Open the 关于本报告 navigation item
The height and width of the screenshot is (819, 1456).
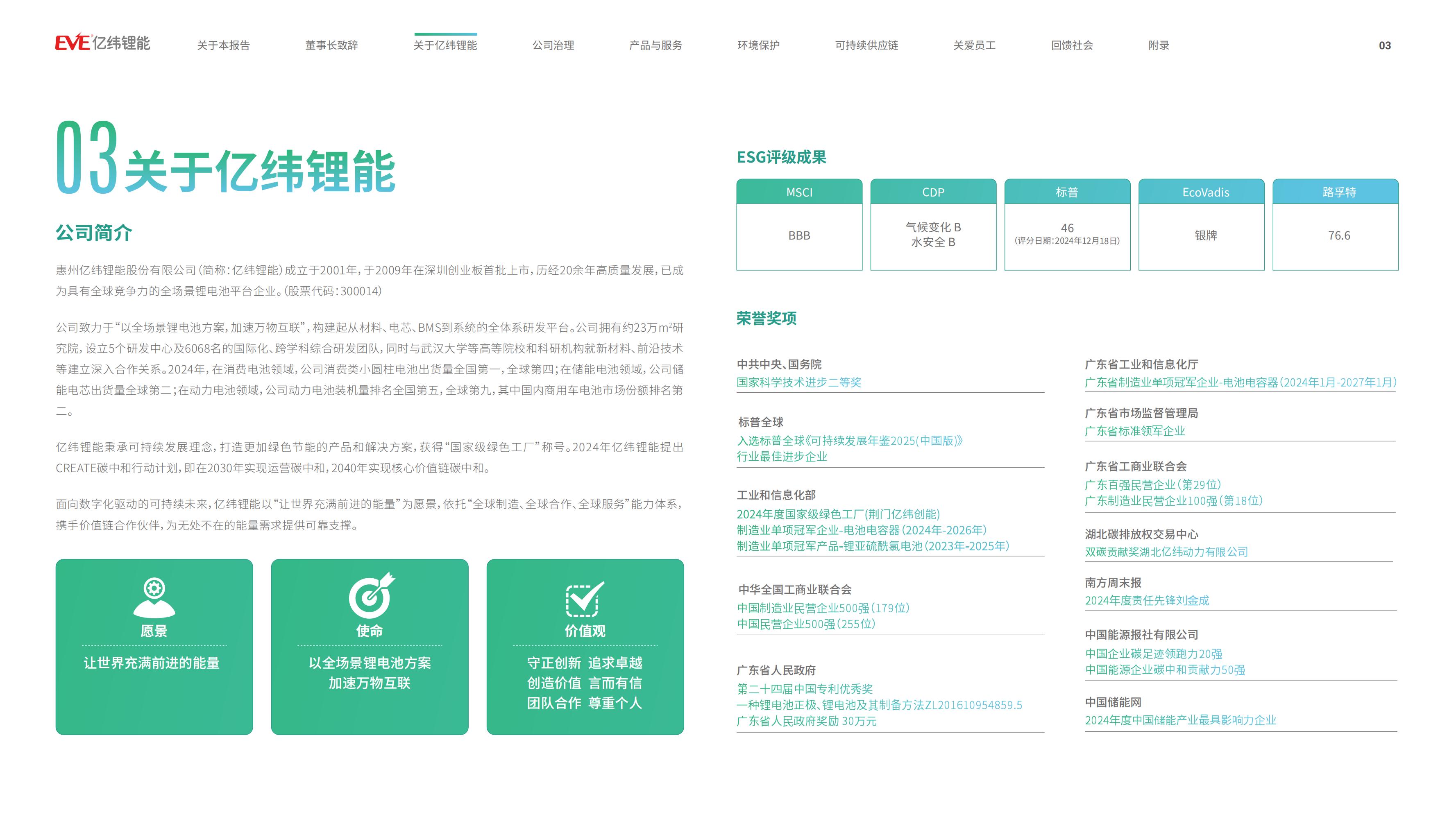[223, 45]
